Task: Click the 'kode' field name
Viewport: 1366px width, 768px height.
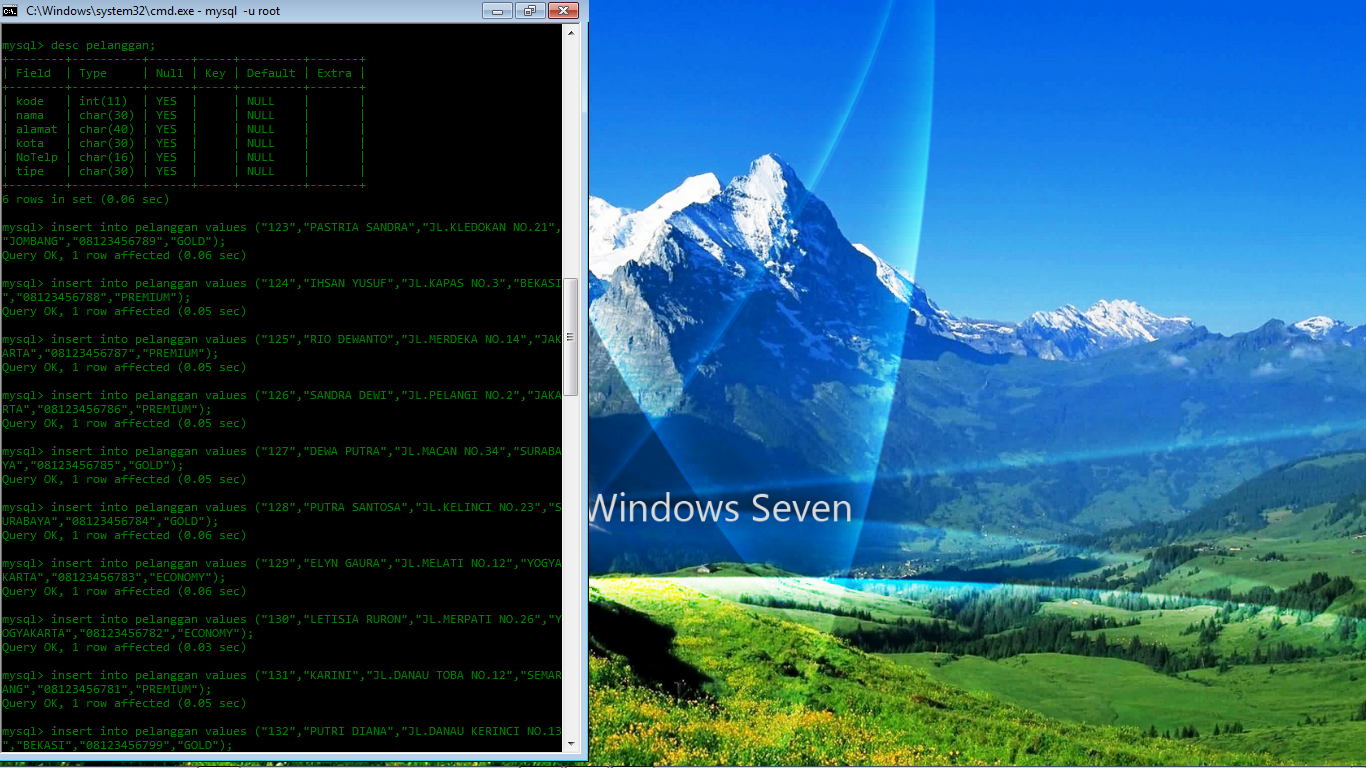Action: point(30,101)
